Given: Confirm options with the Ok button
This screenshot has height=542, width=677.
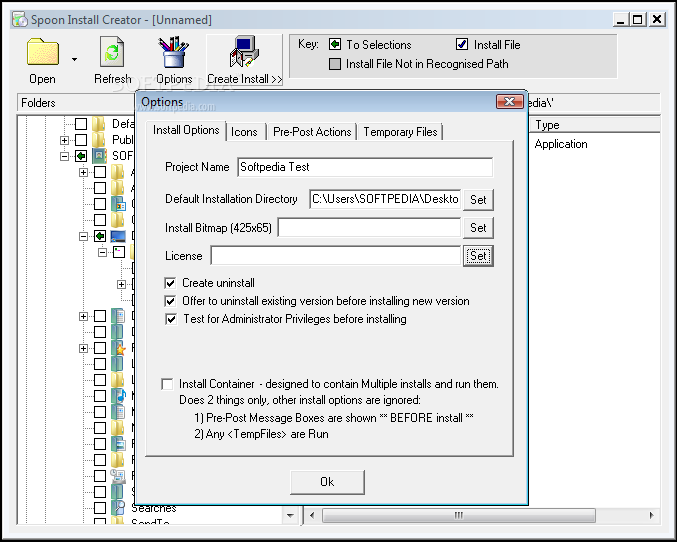Looking at the screenshot, I should [327, 482].
